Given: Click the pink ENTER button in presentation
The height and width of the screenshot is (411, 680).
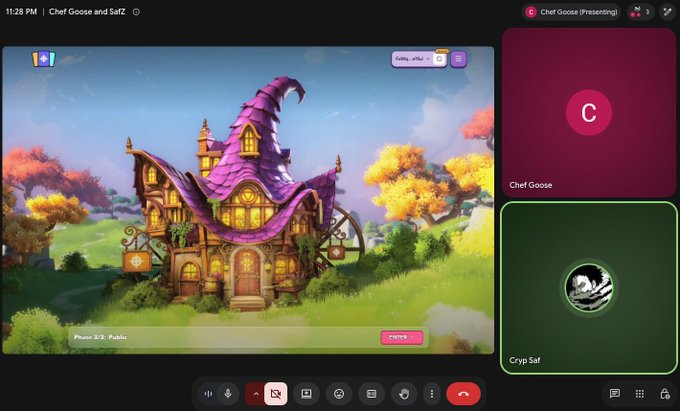Looking at the screenshot, I should (402, 337).
